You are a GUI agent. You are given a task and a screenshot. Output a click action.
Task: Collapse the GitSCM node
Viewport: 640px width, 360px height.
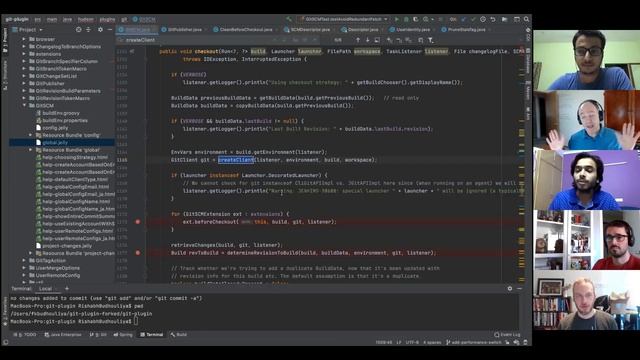[x=24, y=105]
